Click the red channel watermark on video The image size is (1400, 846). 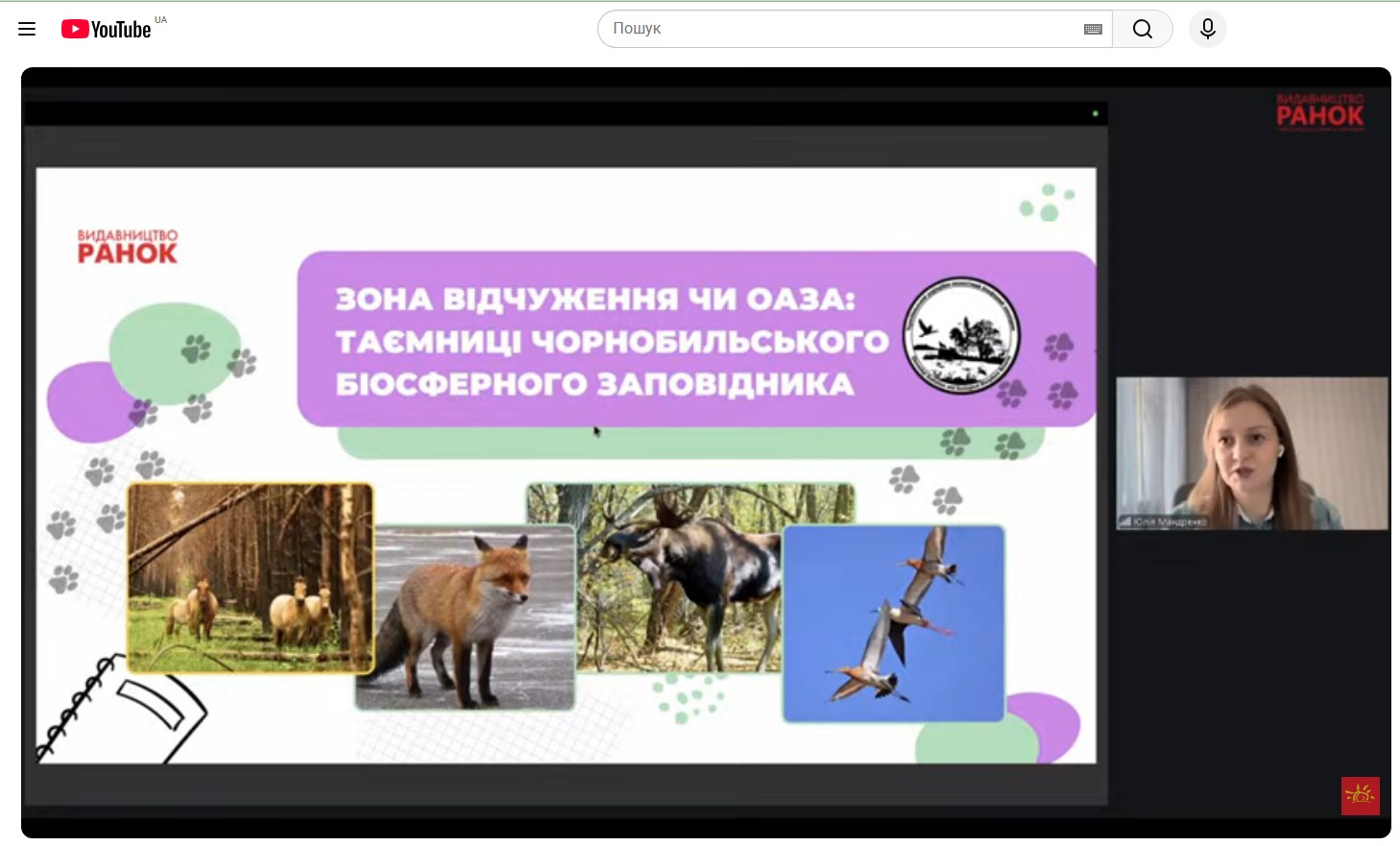[x=1360, y=795]
